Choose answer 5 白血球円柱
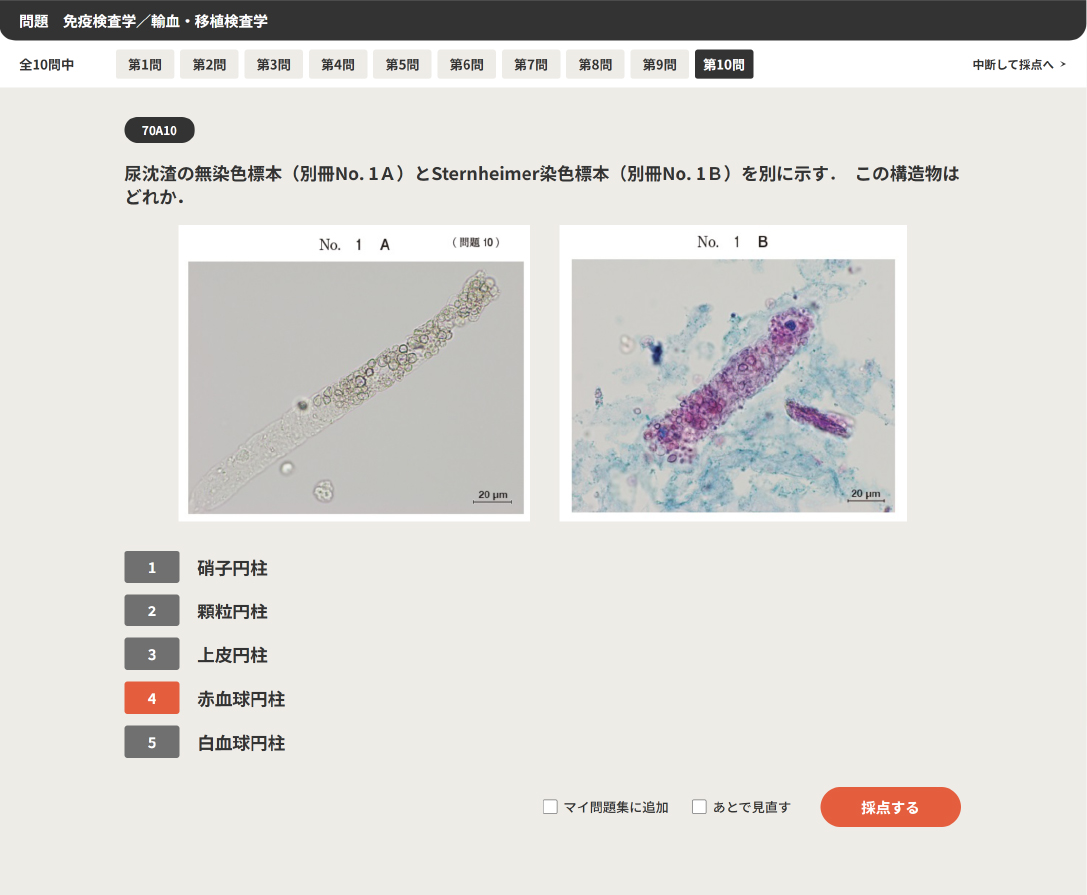The width and height of the screenshot is (1087, 895). (x=152, y=742)
